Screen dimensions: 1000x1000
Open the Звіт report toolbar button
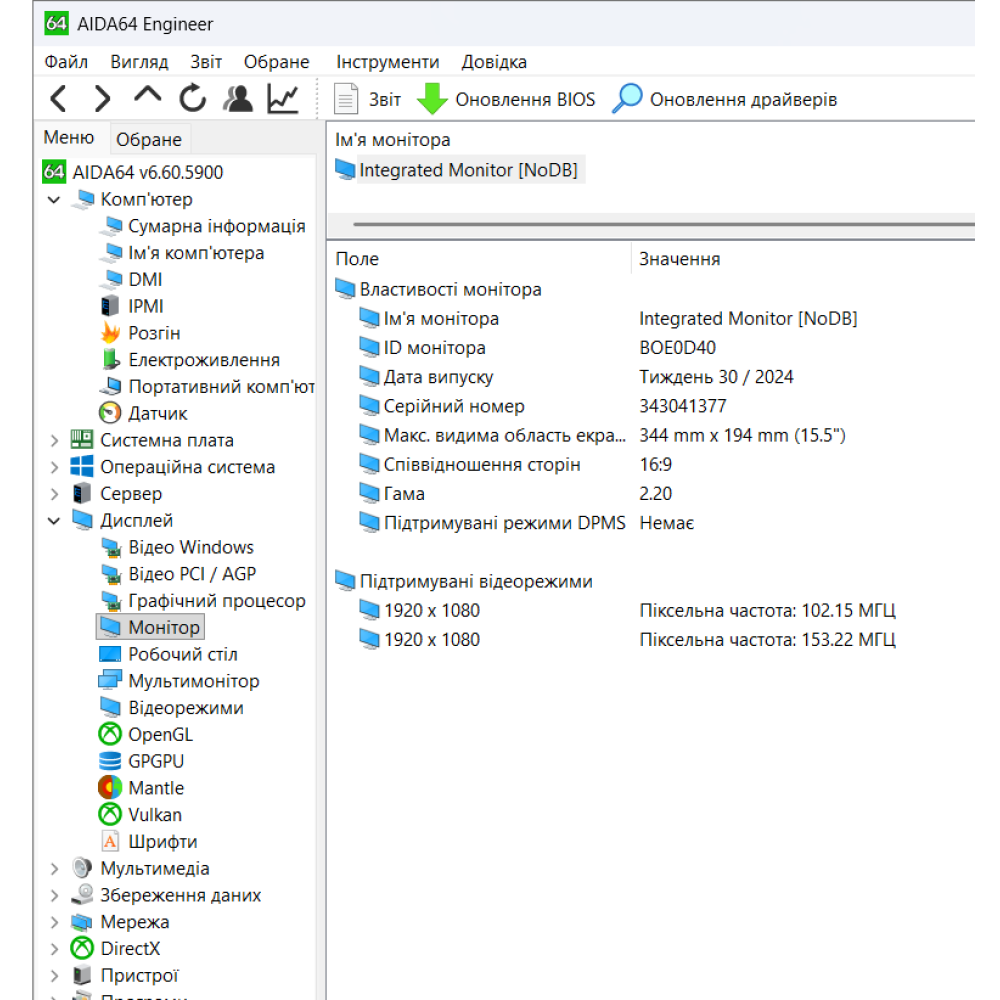pyautogui.click(x=367, y=99)
